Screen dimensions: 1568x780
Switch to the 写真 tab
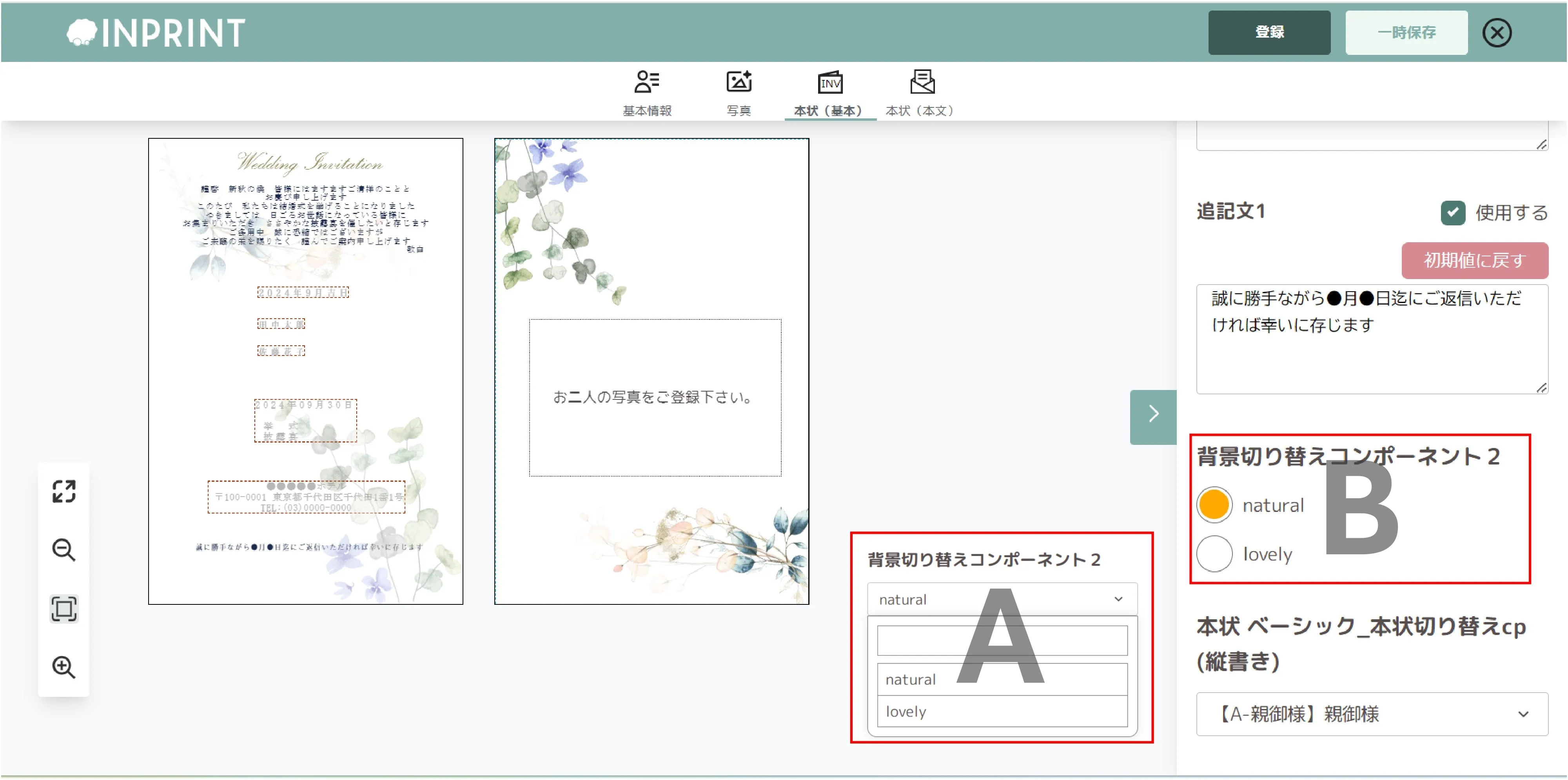(x=739, y=91)
